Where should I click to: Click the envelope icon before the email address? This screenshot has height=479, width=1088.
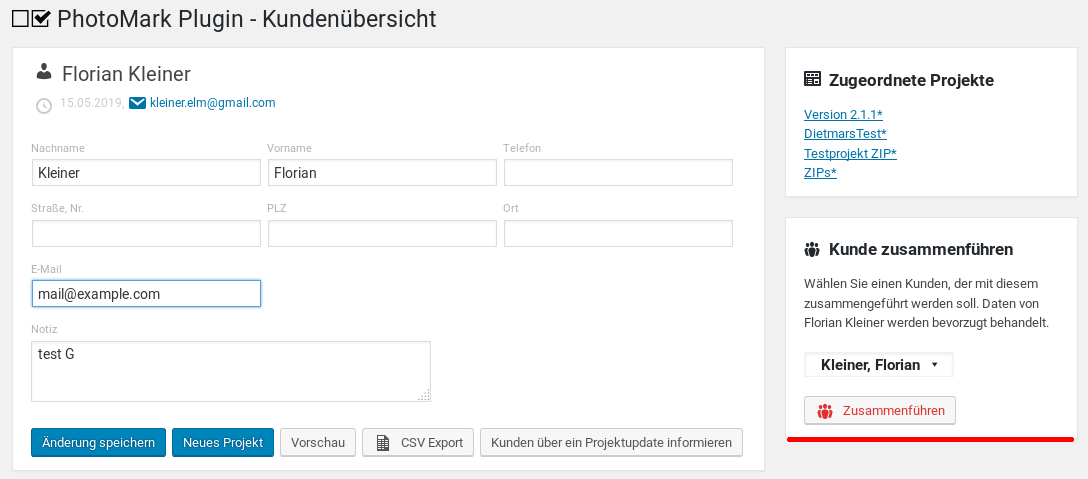pos(138,103)
